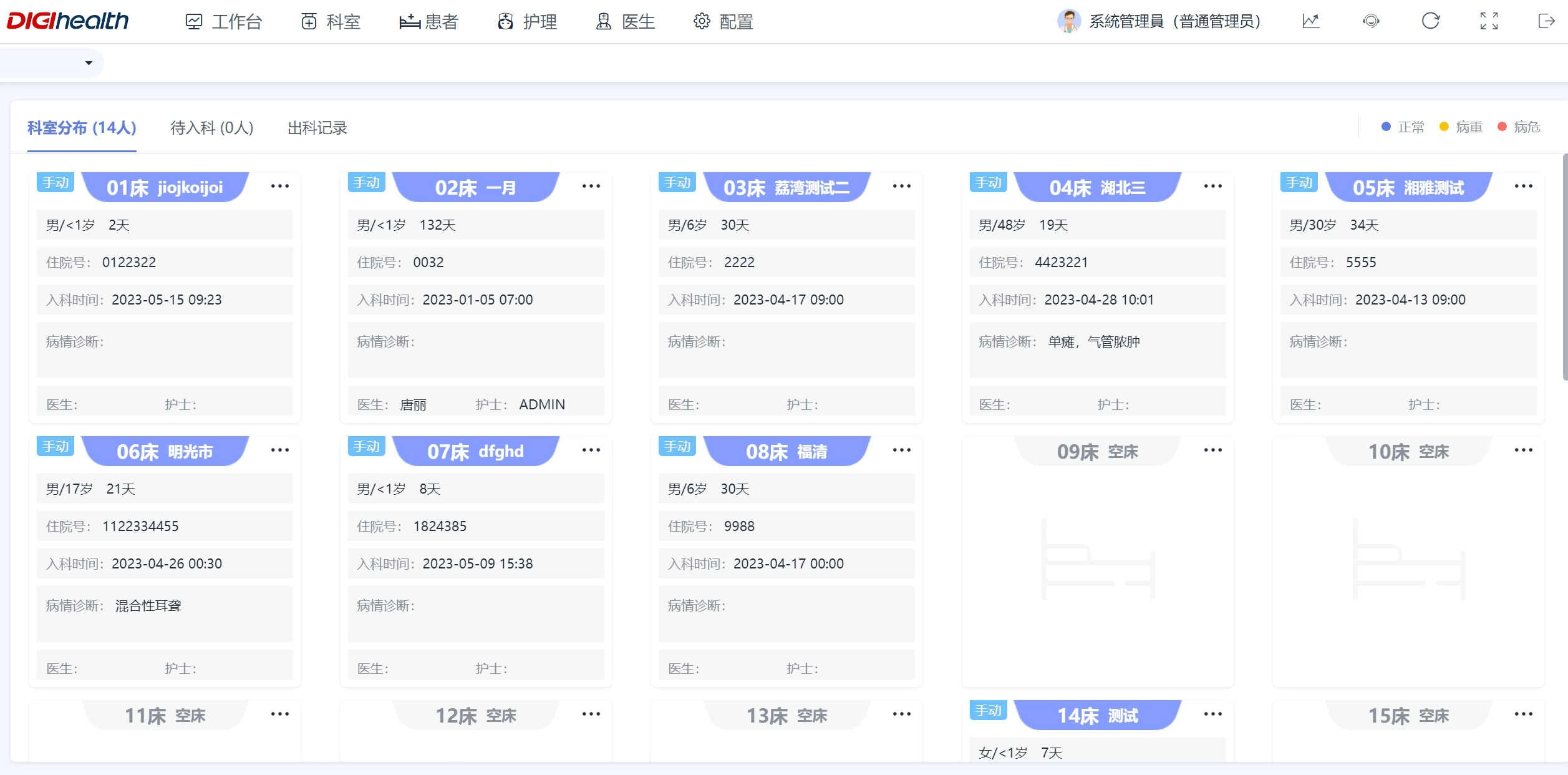This screenshot has width=1568, height=775.
Task: Click the 工作台 monitor icon
Action: pyautogui.click(x=194, y=22)
